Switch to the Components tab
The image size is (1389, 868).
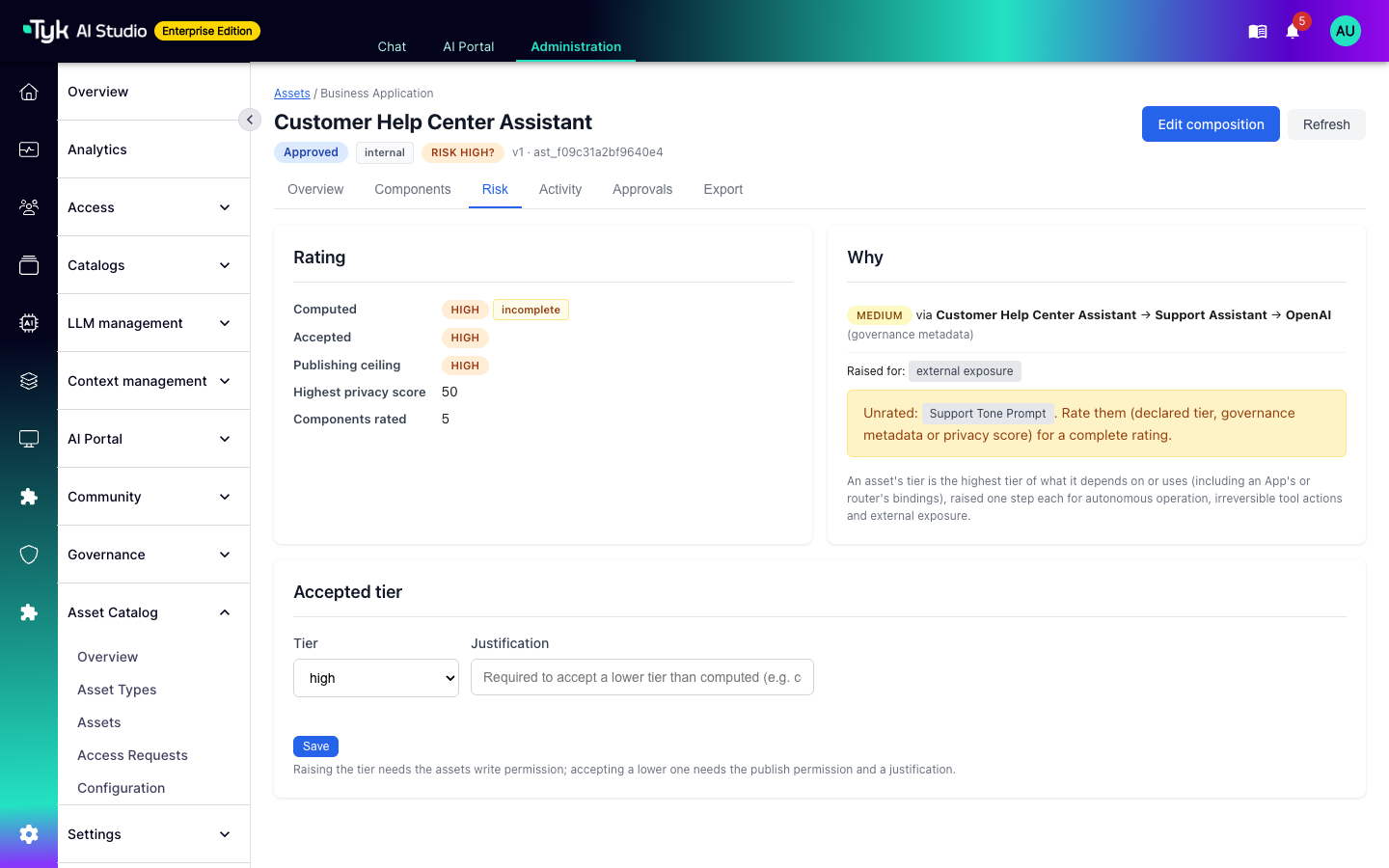[x=413, y=189]
